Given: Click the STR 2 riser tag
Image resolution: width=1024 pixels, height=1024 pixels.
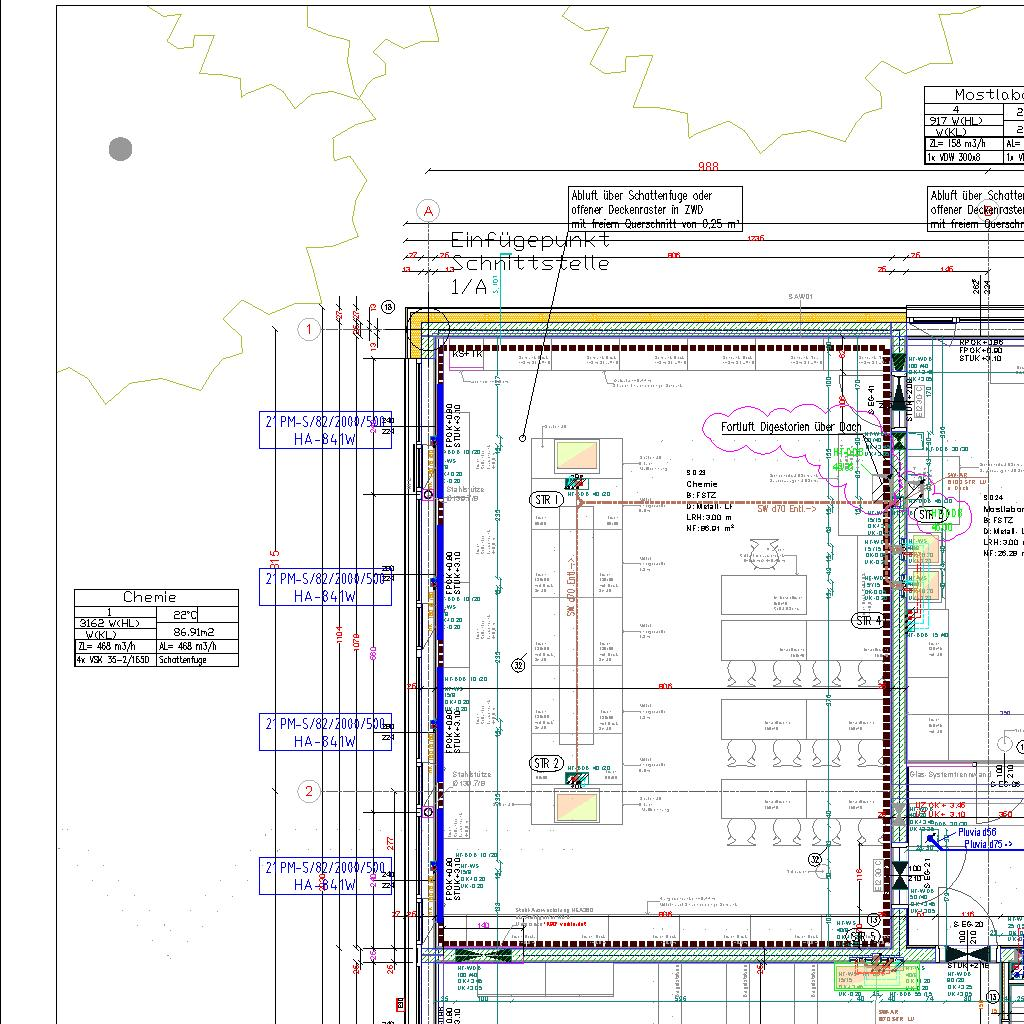Looking at the screenshot, I should click(x=546, y=764).
